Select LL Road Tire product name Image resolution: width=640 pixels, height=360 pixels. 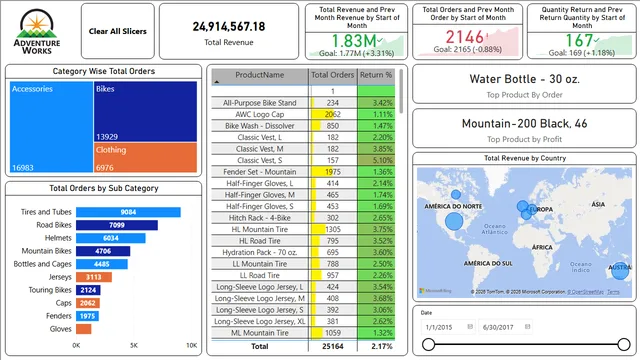point(260,275)
